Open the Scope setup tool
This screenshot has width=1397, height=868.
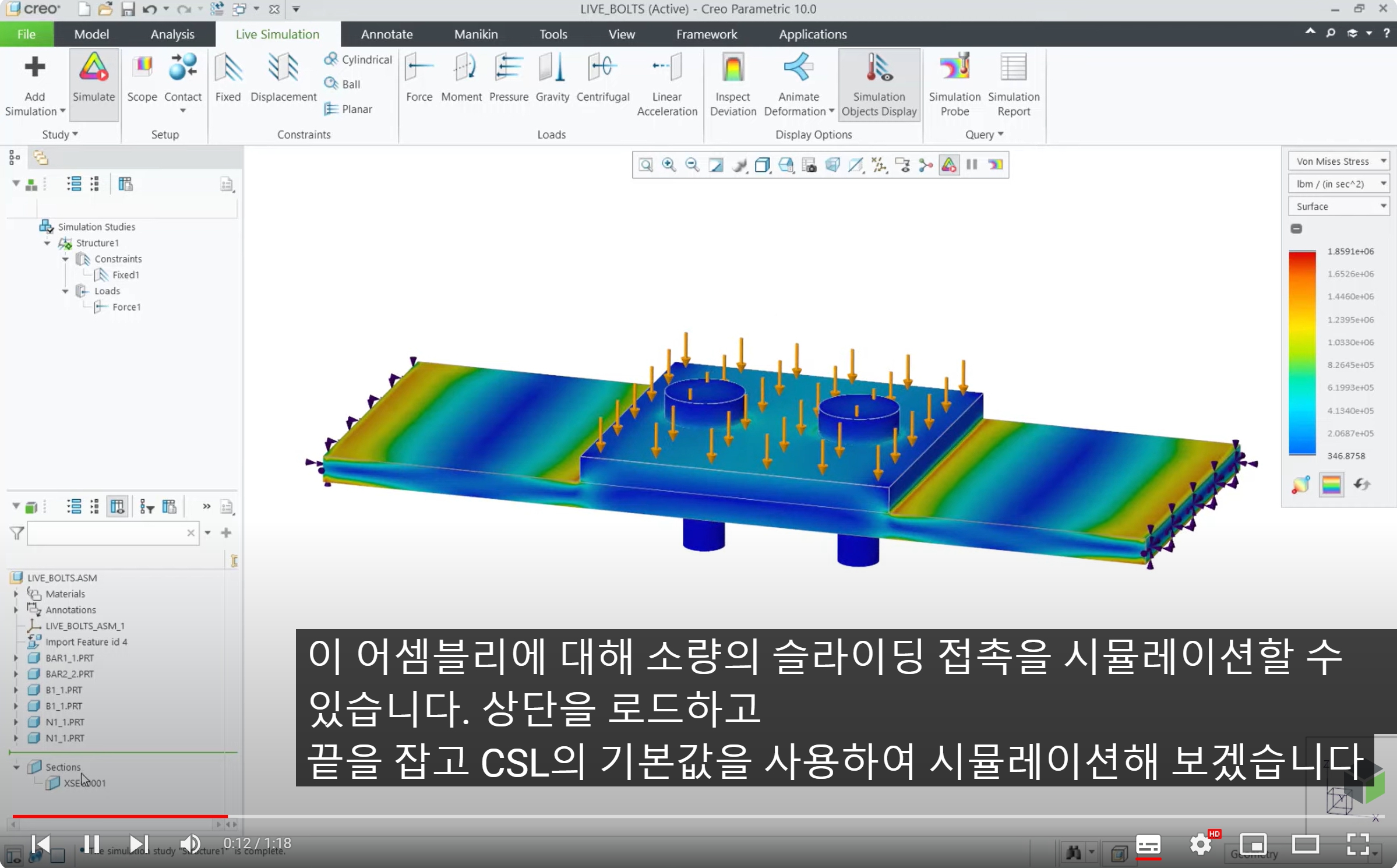point(142,79)
